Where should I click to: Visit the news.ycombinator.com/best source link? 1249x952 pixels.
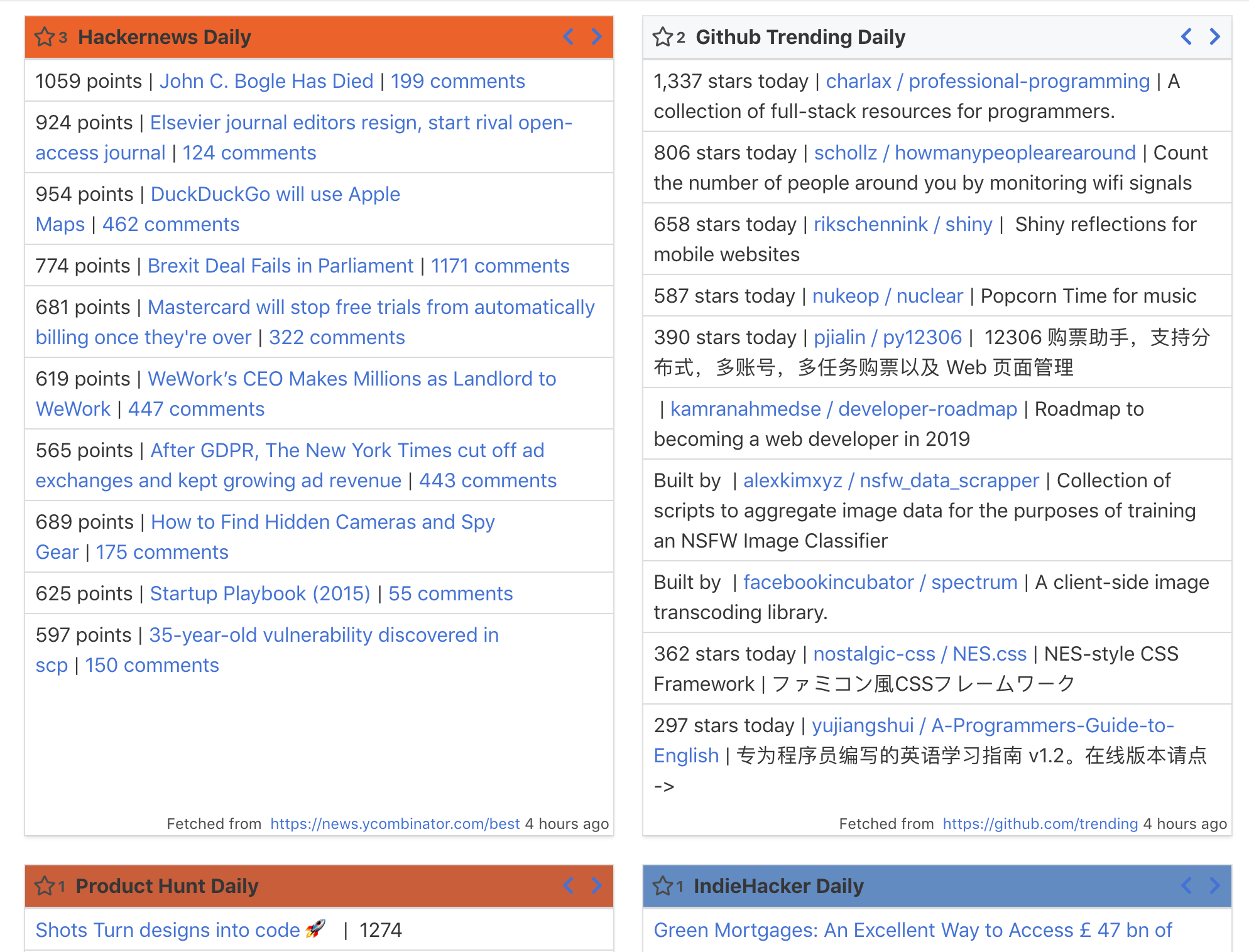click(x=395, y=824)
